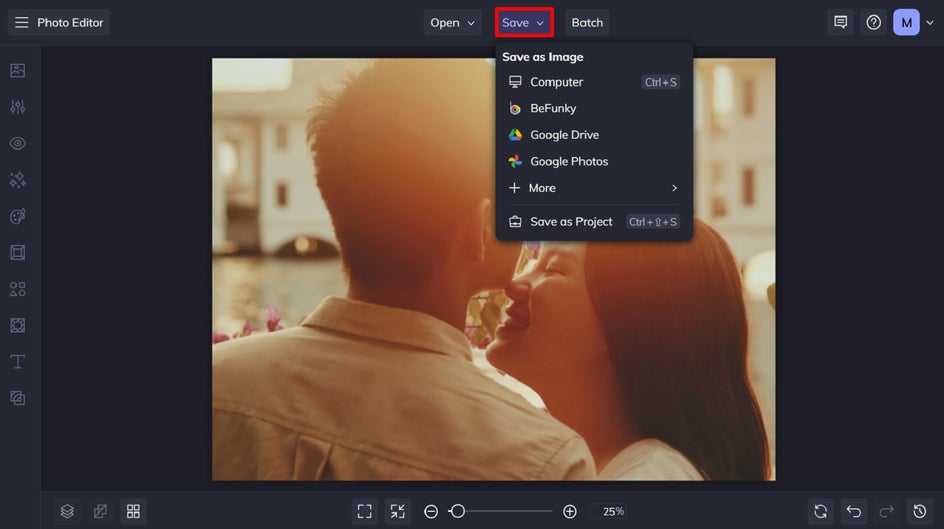Open the Touch Up eye tool
The width and height of the screenshot is (944, 529).
17,143
